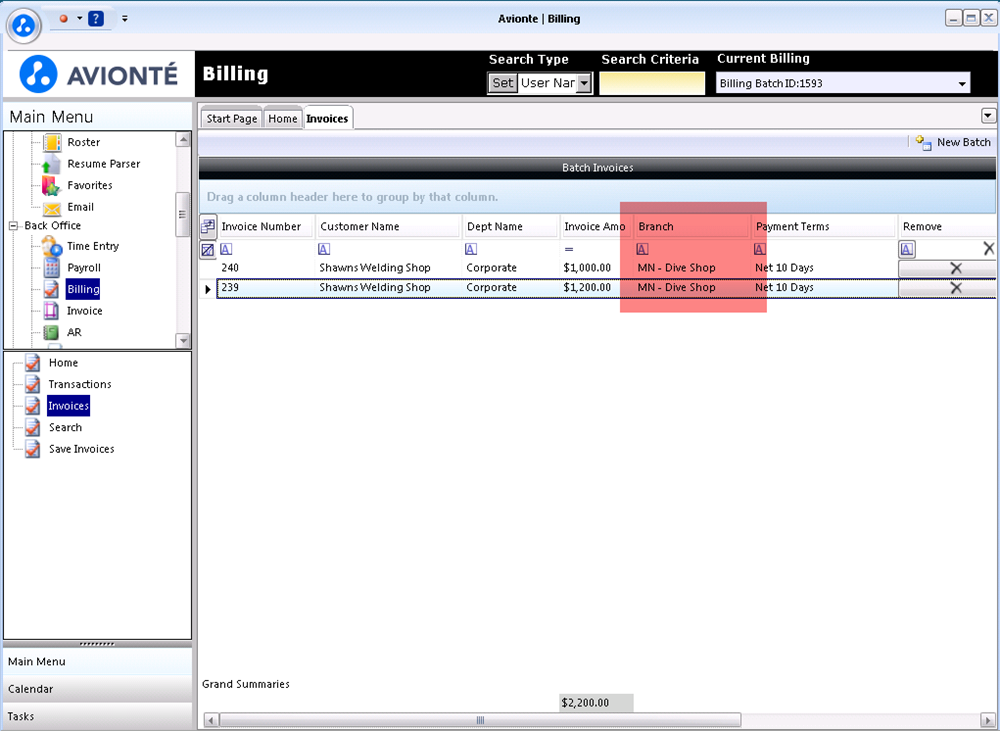Click the horizontal scrollbar right arrow
This screenshot has height=731, width=1000.
(x=987, y=720)
